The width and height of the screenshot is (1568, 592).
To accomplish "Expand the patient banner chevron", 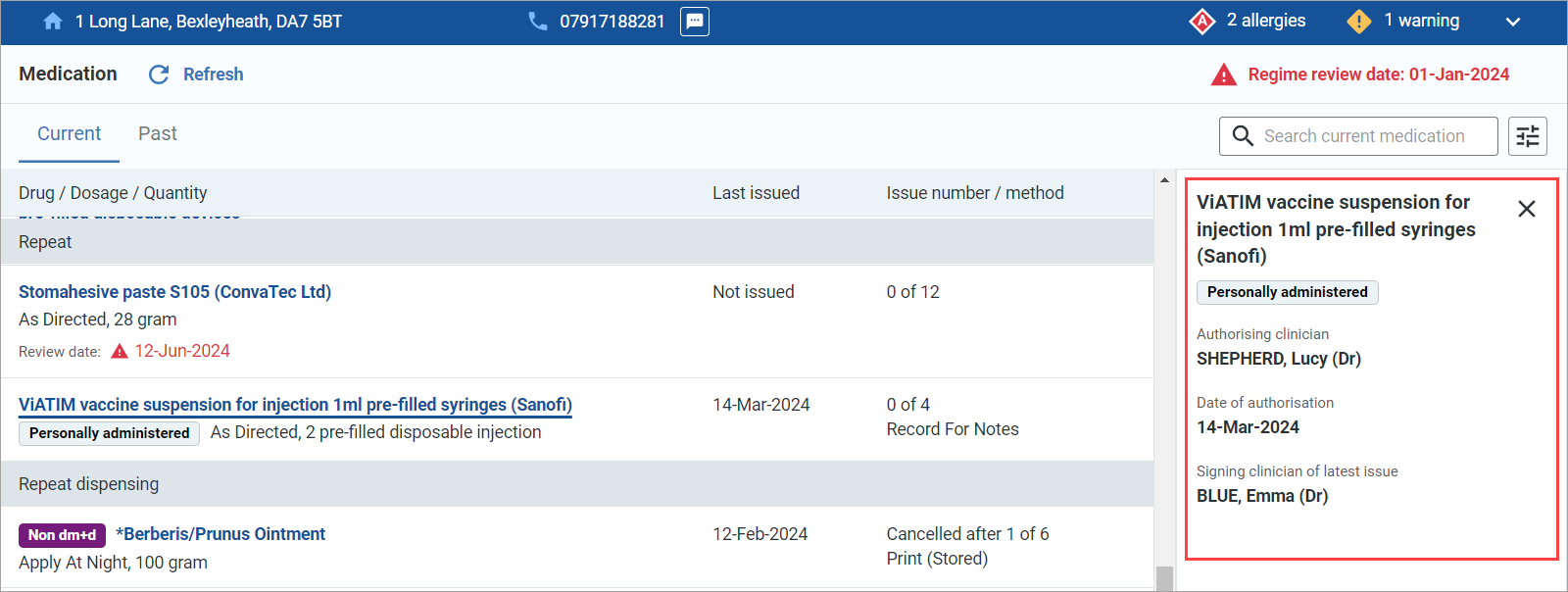I will [1513, 22].
